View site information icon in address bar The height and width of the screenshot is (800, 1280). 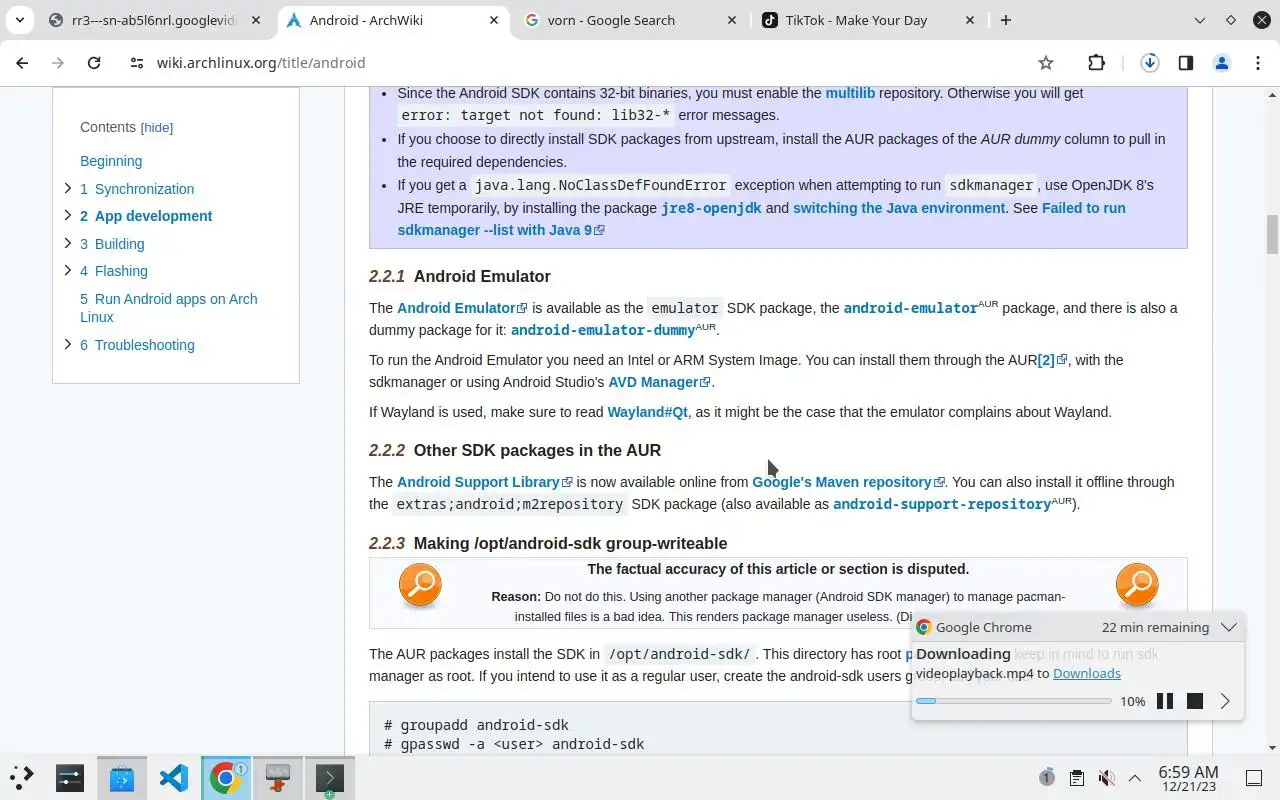pos(137,63)
